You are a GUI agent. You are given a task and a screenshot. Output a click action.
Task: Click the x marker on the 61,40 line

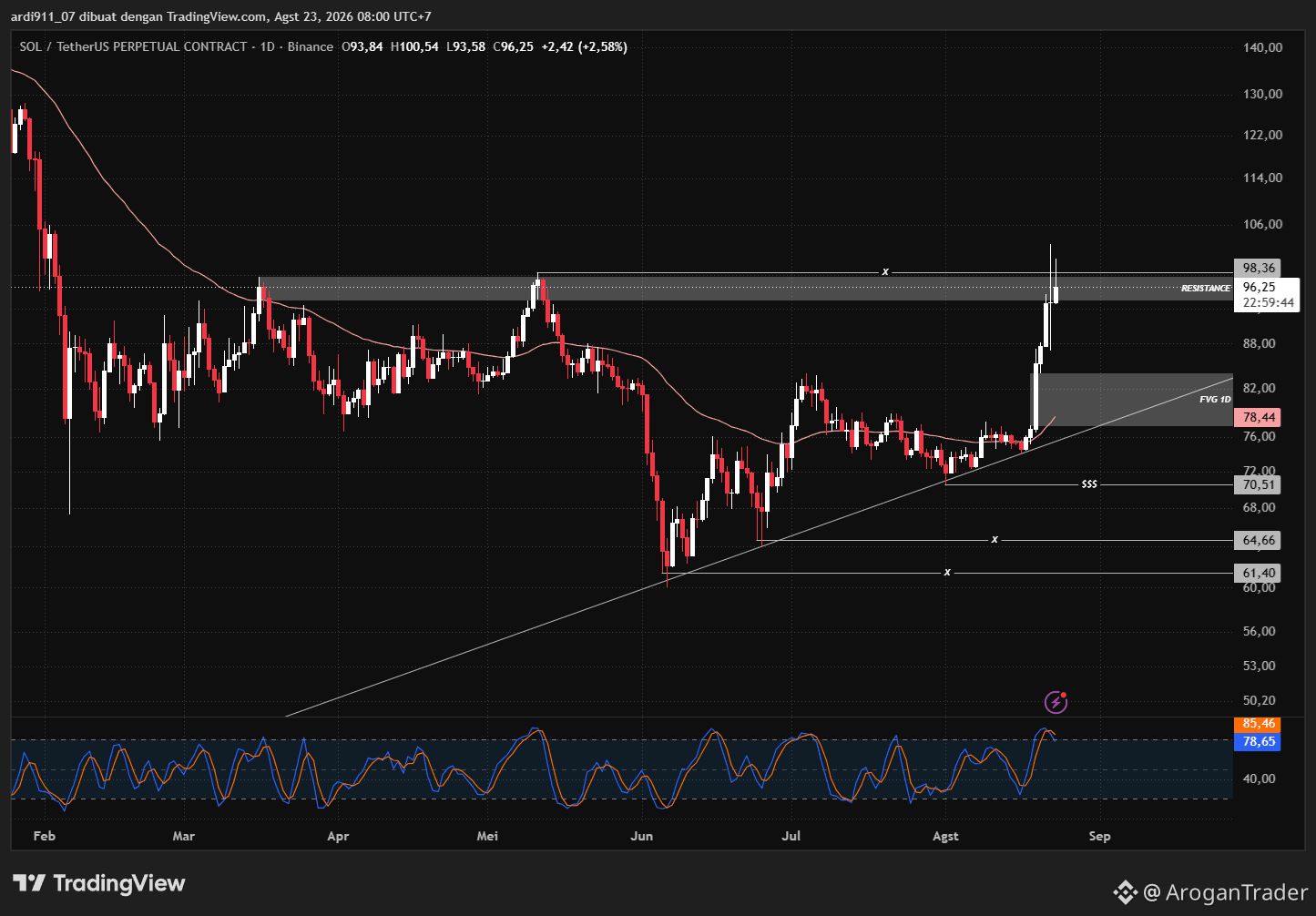947,572
